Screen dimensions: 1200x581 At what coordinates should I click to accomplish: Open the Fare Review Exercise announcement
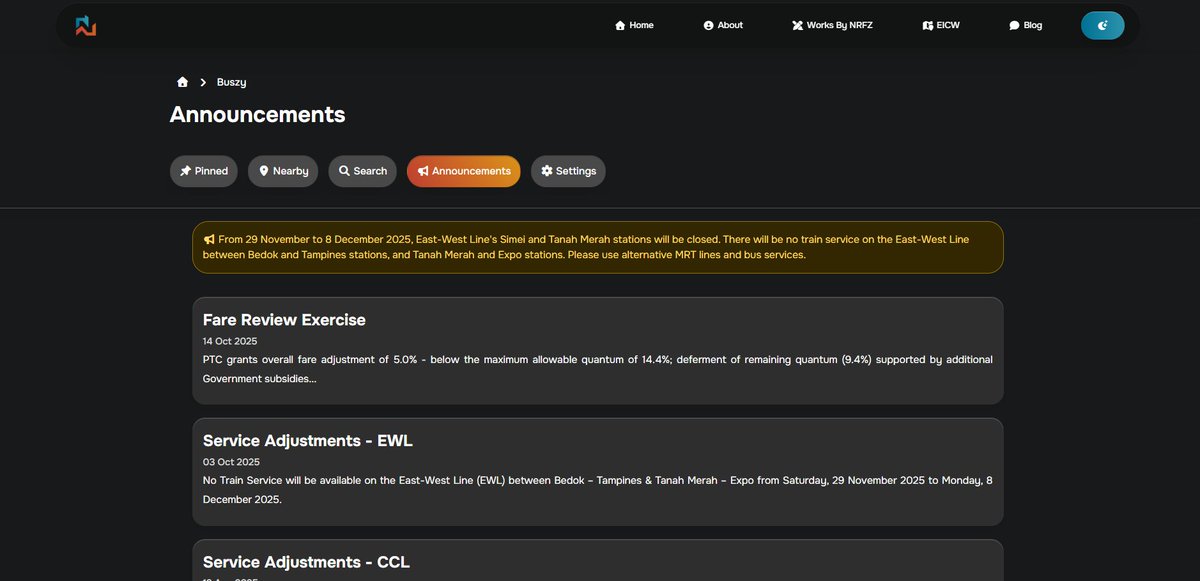tap(598, 351)
